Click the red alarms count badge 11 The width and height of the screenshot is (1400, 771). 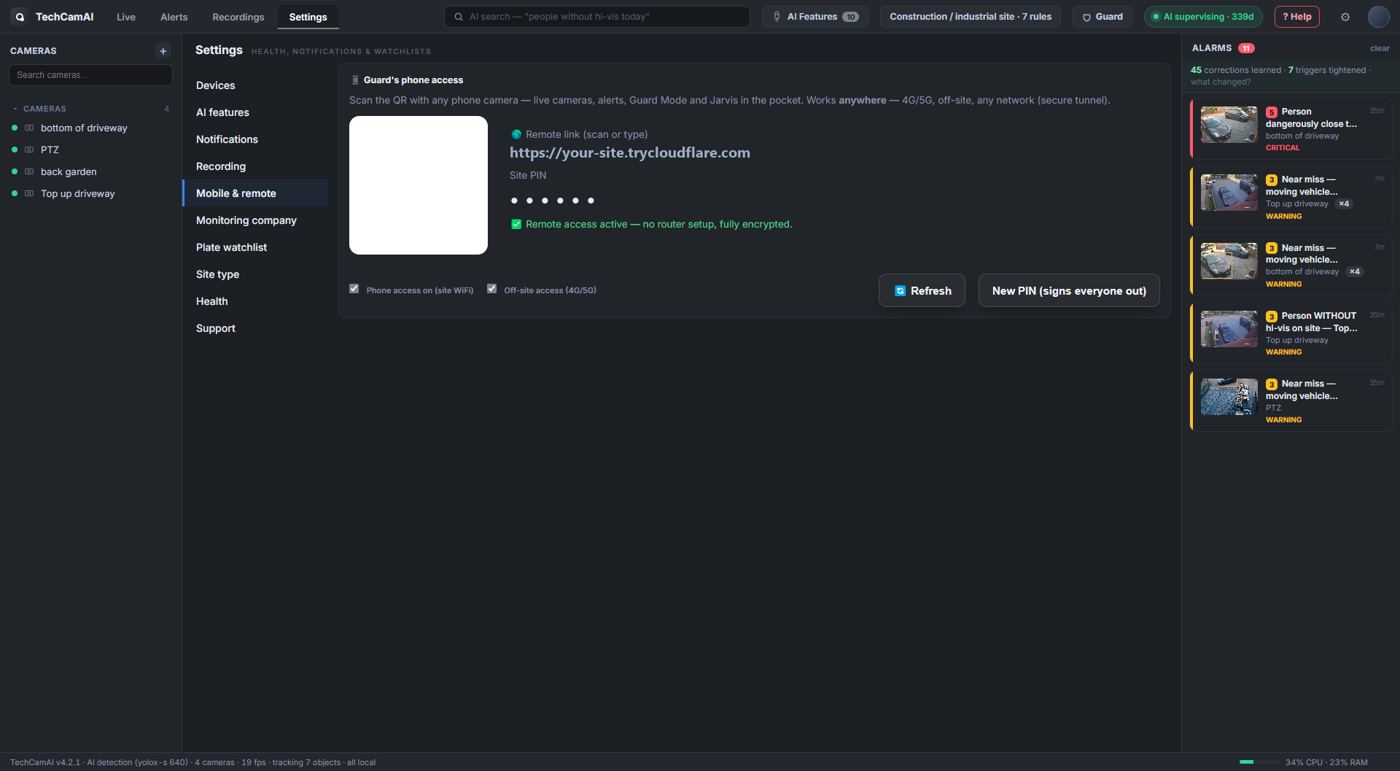coord(1246,48)
